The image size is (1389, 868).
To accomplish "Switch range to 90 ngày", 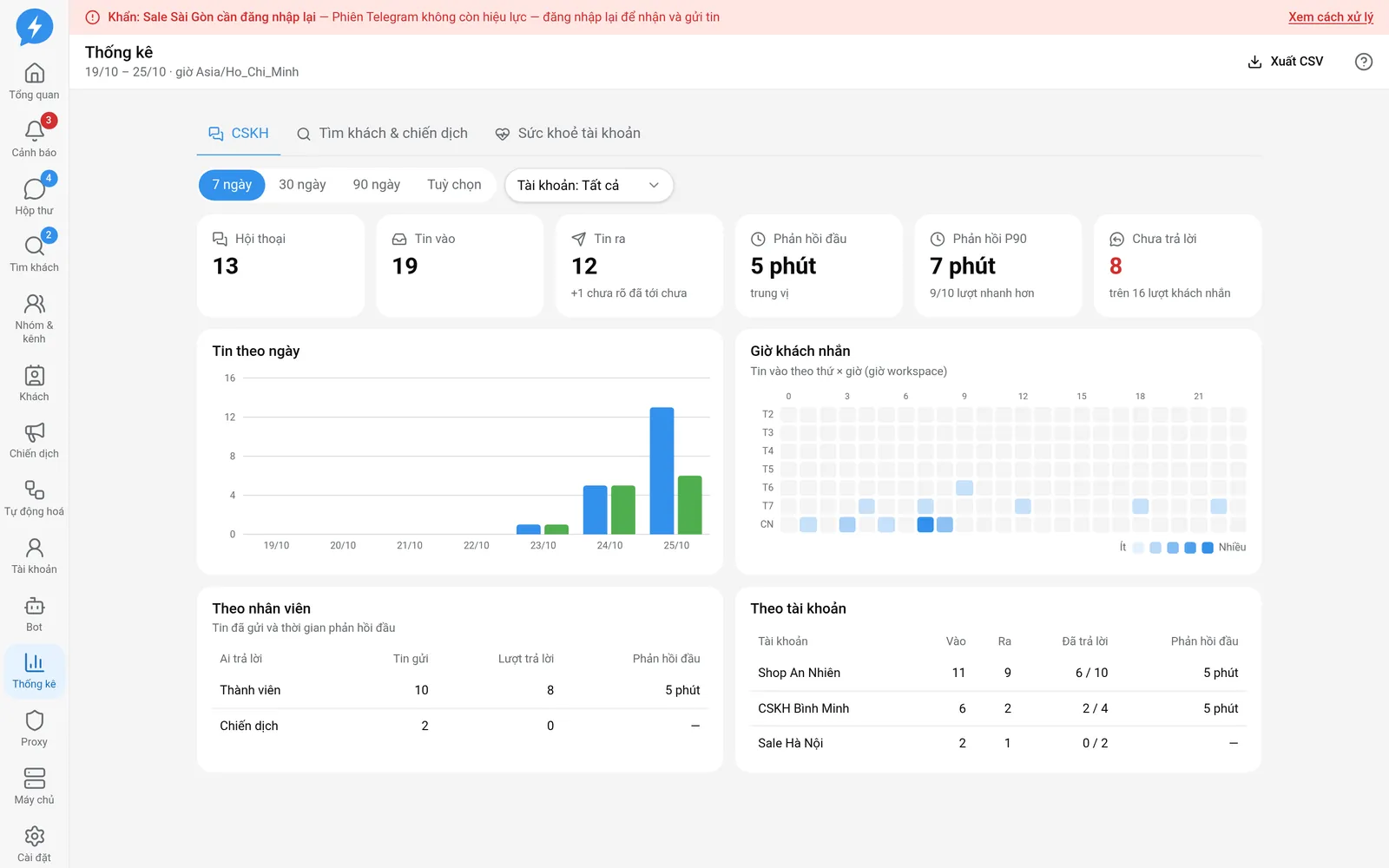I will 377,185.
